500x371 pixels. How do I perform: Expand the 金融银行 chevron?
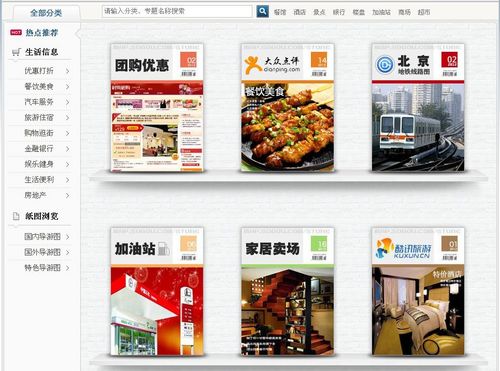67,149
